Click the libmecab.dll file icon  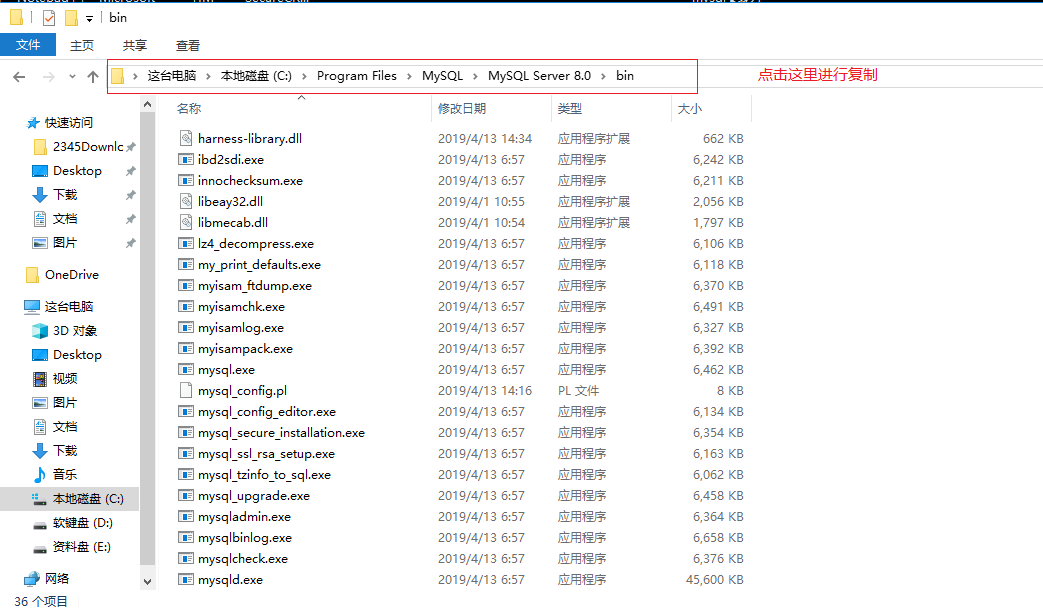click(x=186, y=222)
